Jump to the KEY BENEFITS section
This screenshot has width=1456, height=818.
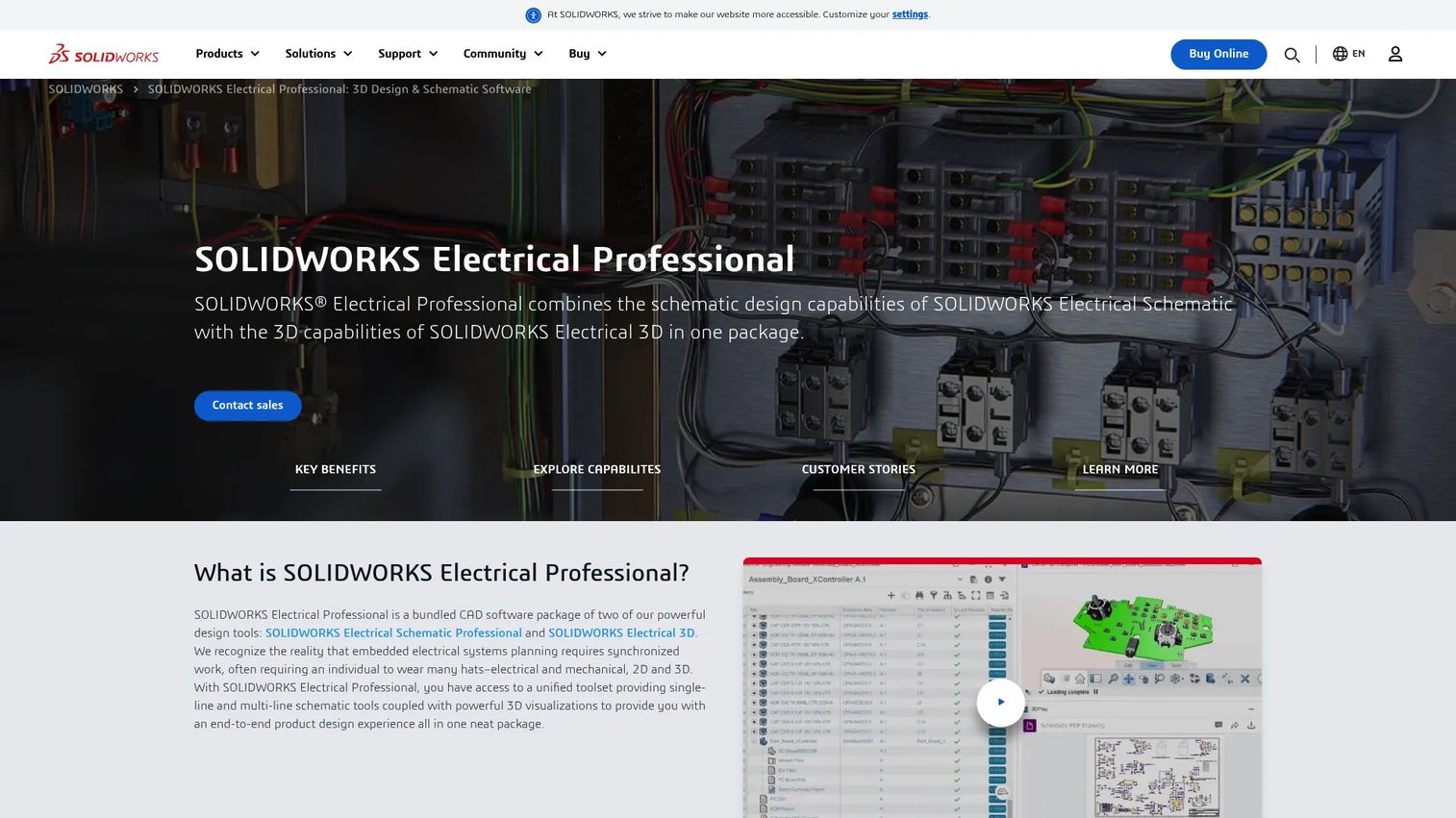[x=336, y=470]
